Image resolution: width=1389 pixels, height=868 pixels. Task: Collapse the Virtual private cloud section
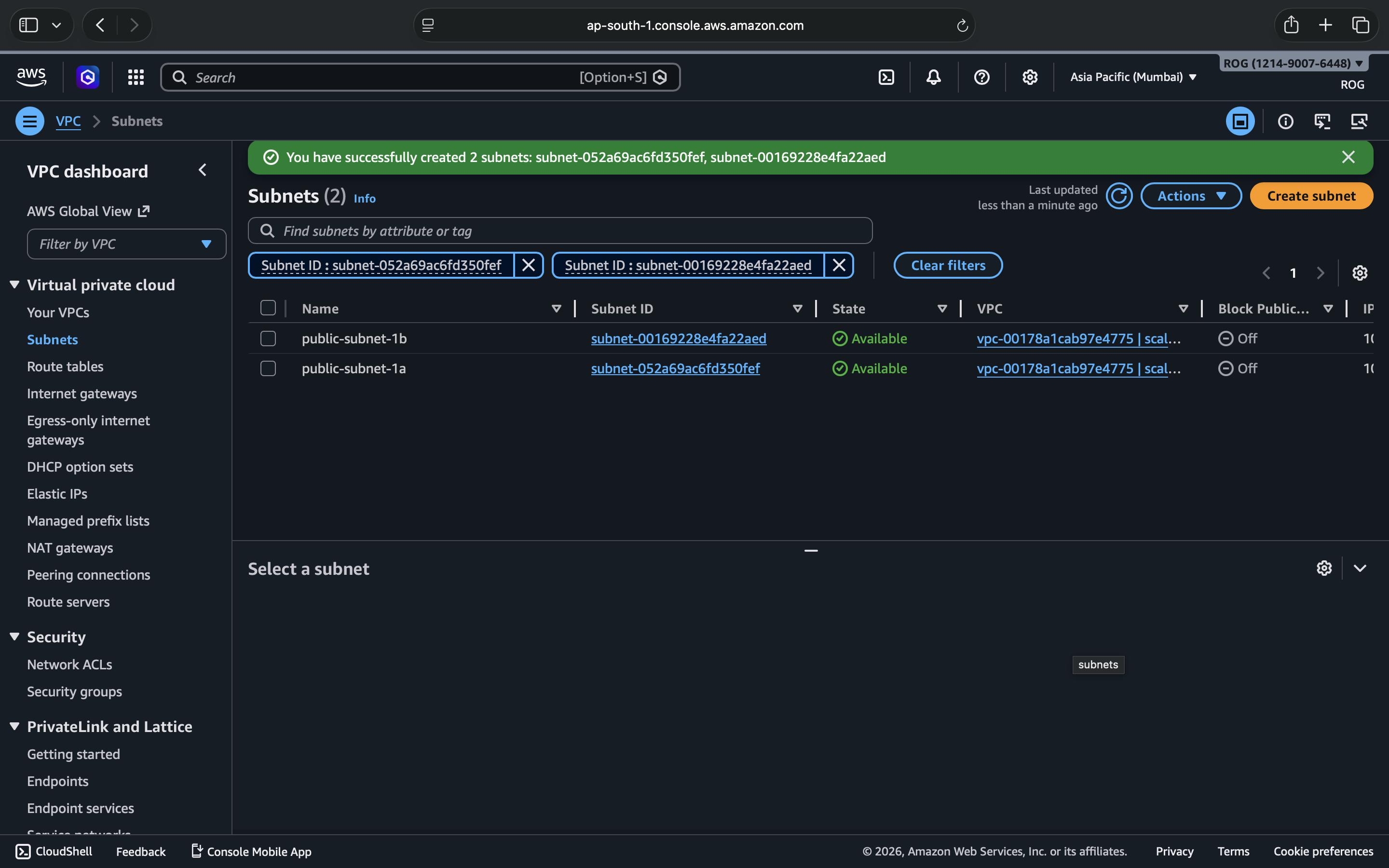click(x=15, y=285)
